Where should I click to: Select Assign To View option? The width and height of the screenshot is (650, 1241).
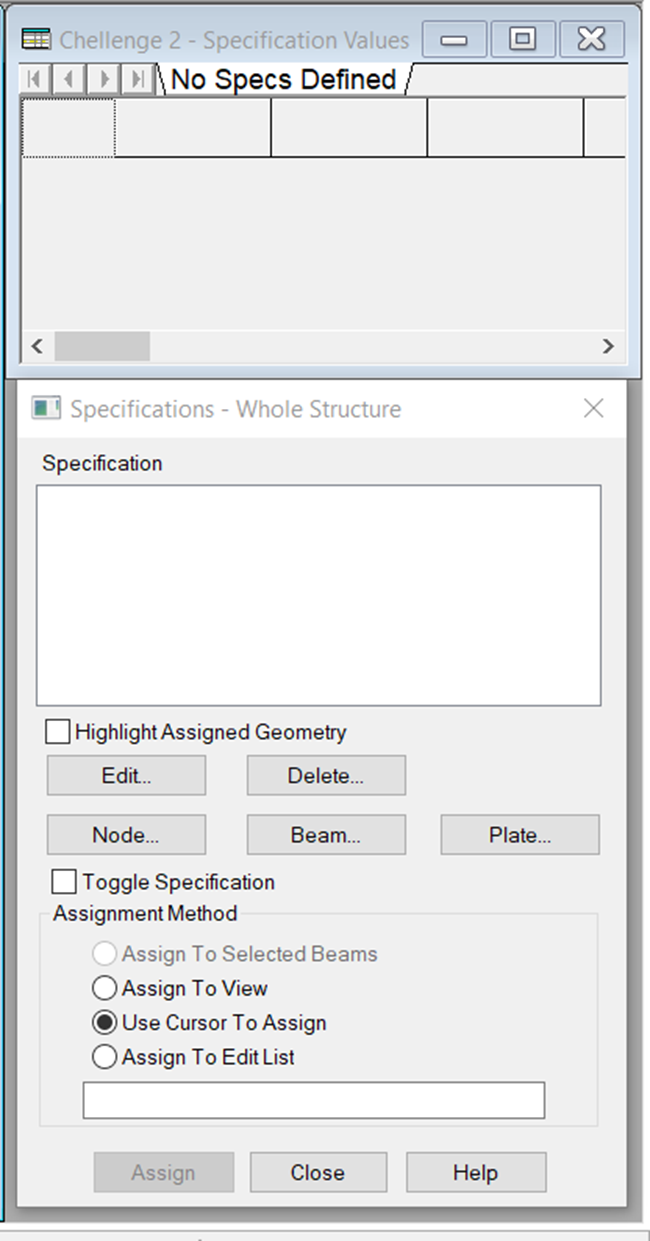pos(105,988)
